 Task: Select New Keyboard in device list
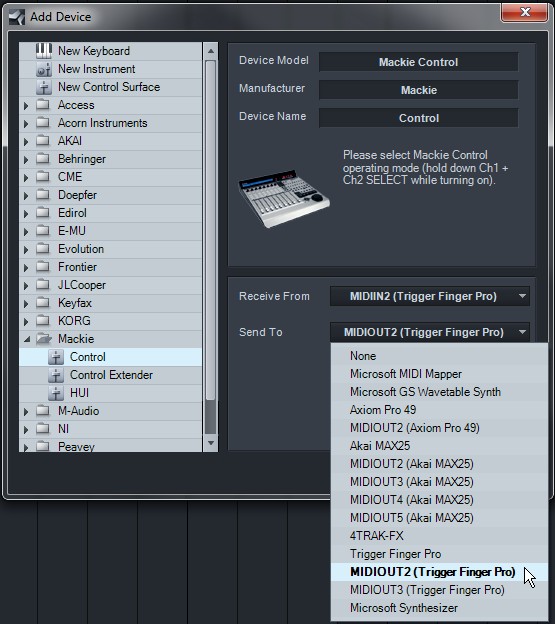click(111, 51)
